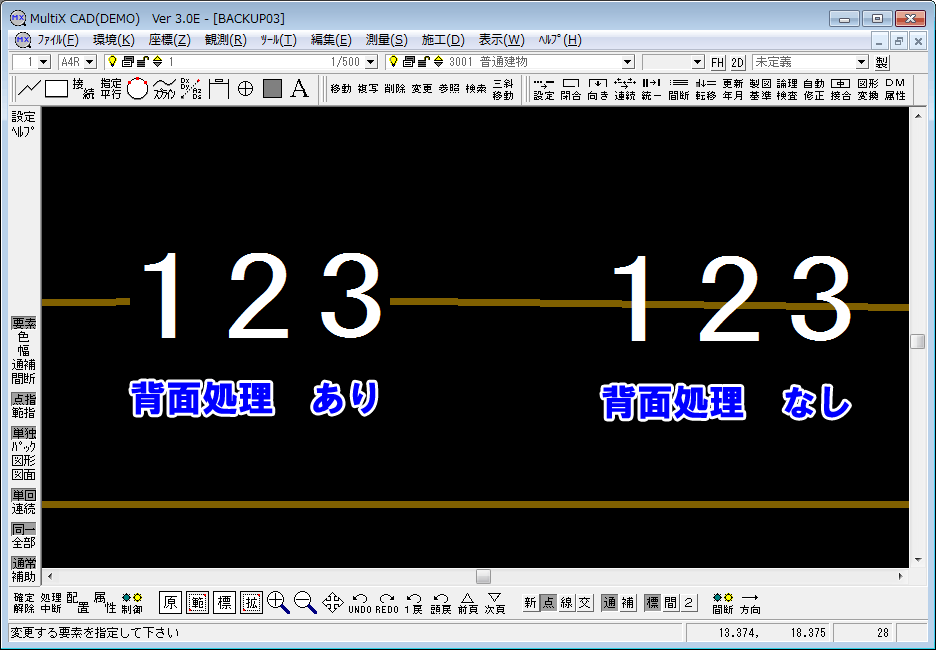Activate the text A tool
The width and height of the screenshot is (936, 650).
(299, 89)
